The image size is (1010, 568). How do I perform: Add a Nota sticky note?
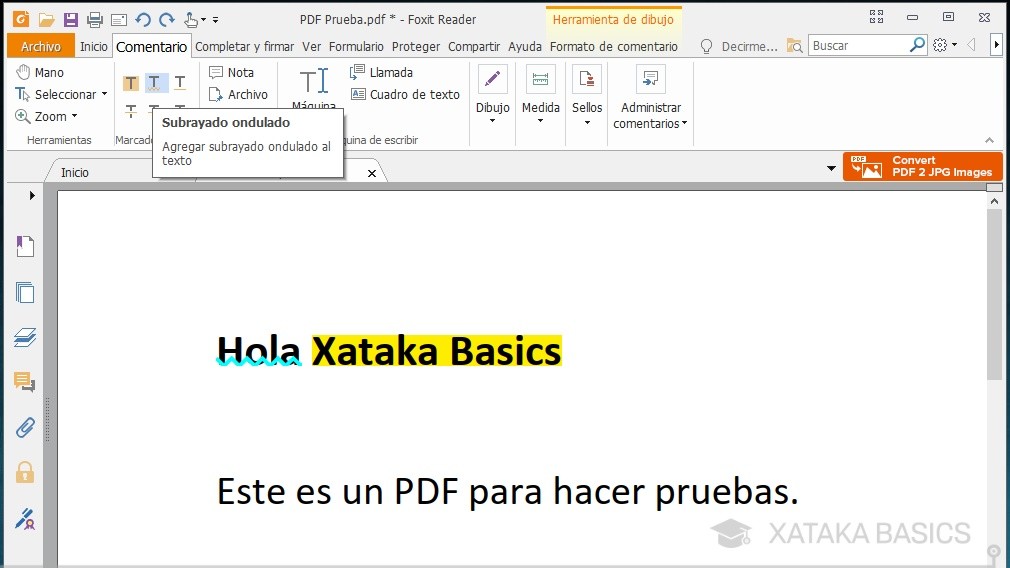click(231, 72)
